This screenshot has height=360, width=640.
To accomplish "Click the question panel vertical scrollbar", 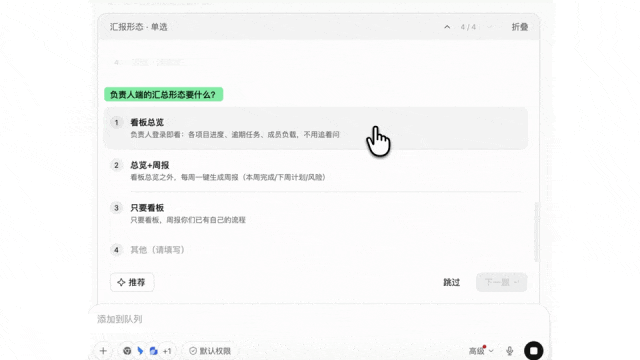I will tap(537, 232).
